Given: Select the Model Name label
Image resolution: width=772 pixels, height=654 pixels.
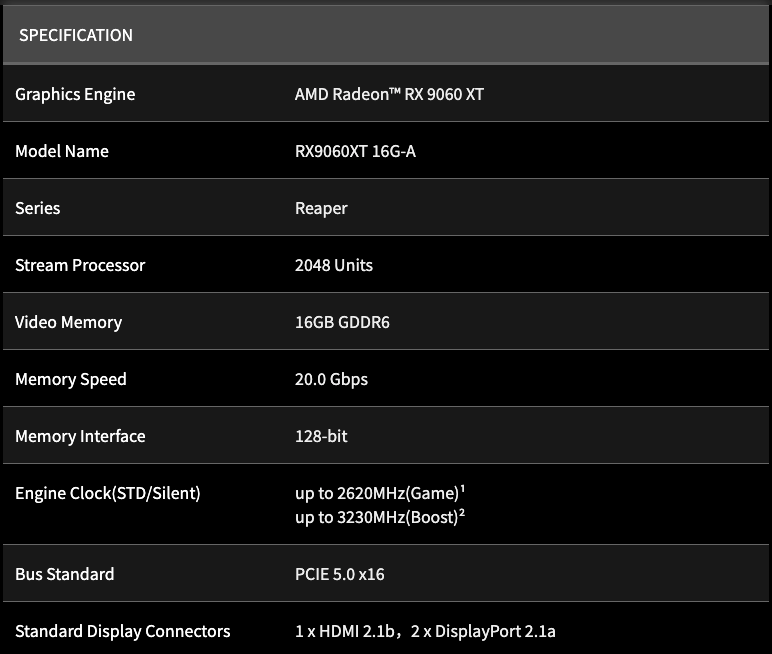Looking at the screenshot, I should (x=62, y=151).
